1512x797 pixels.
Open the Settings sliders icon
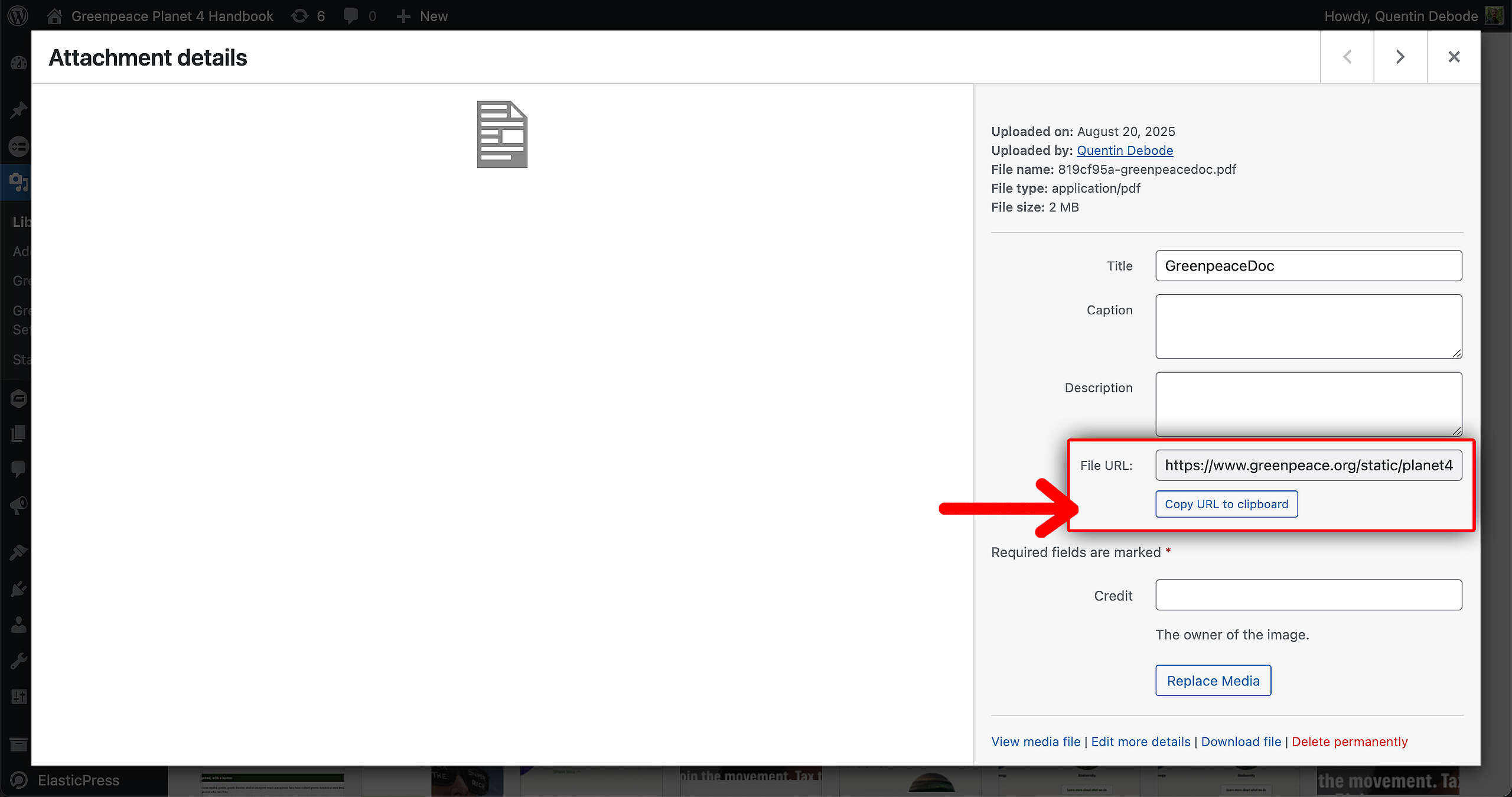18,697
